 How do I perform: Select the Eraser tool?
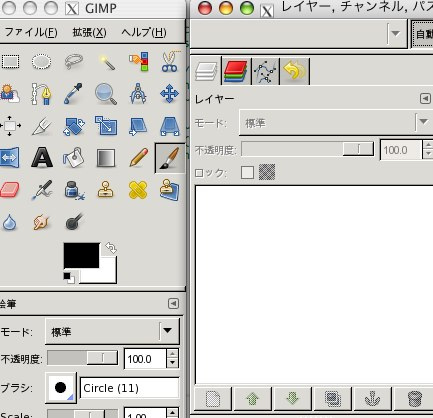pyautogui.click(x=9, y=190)
